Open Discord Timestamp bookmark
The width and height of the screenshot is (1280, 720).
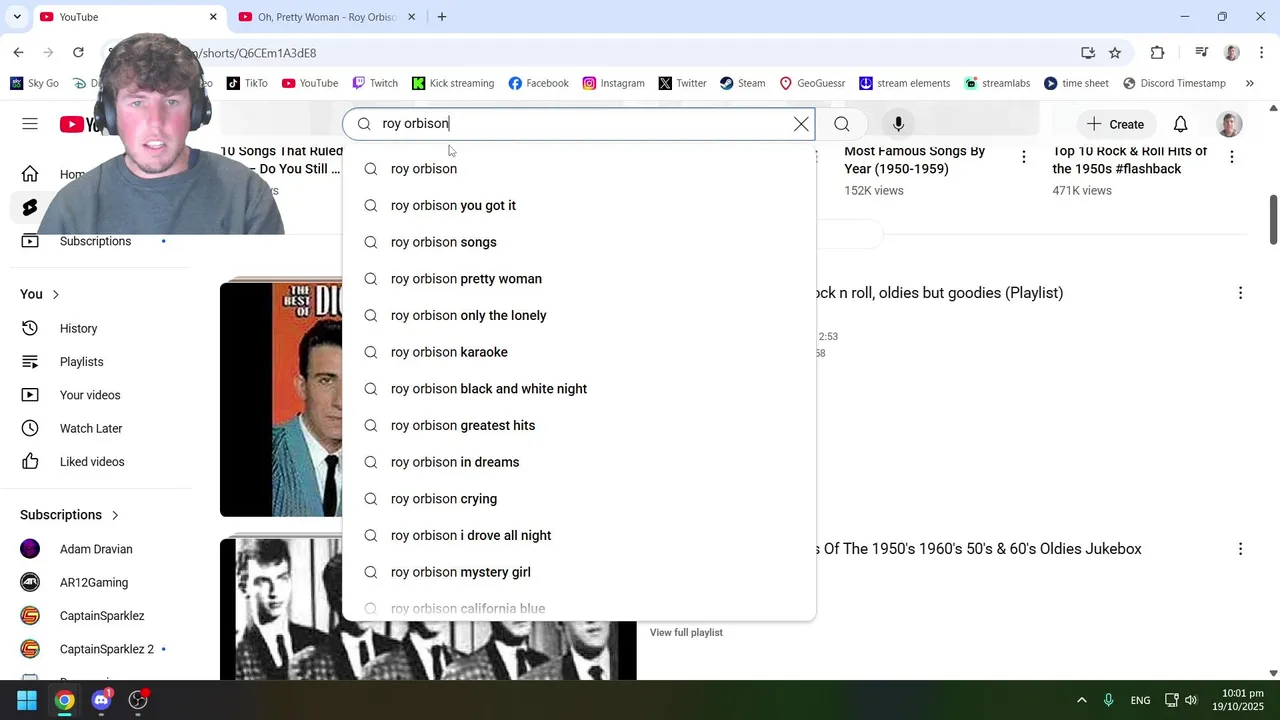[1173, 83]
